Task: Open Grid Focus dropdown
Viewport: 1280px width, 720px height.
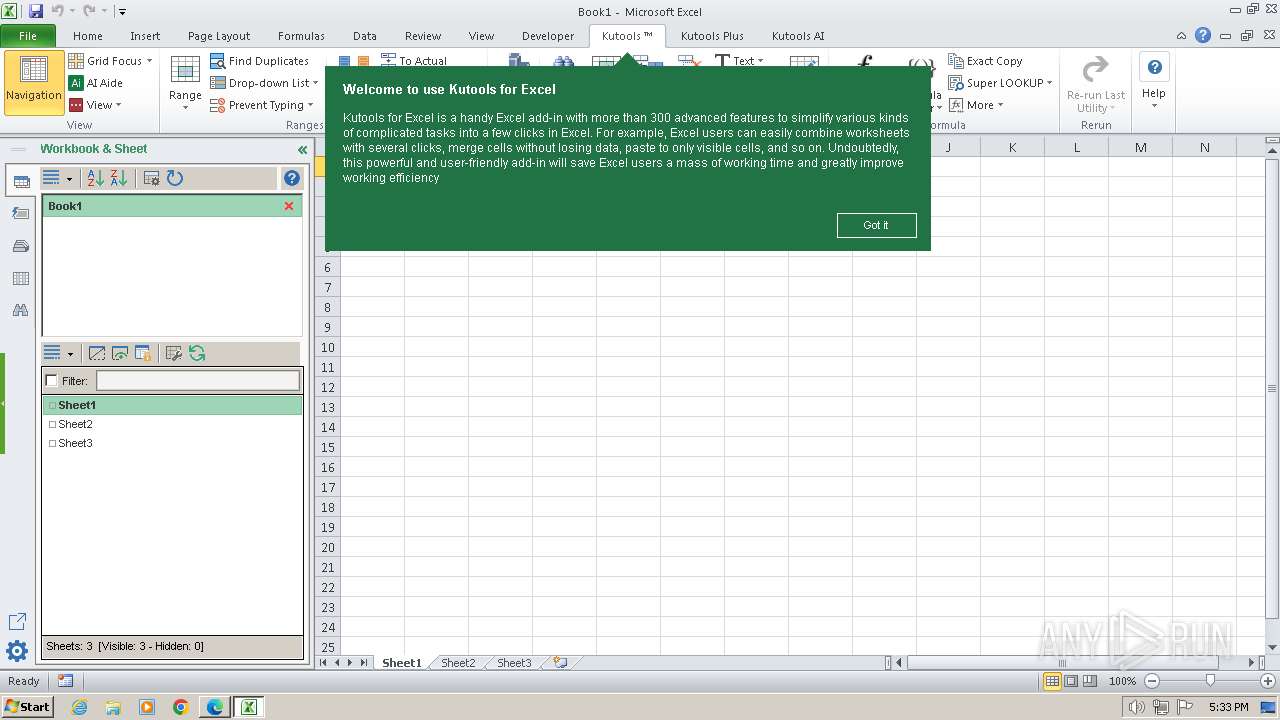Action: pos(110,61)
